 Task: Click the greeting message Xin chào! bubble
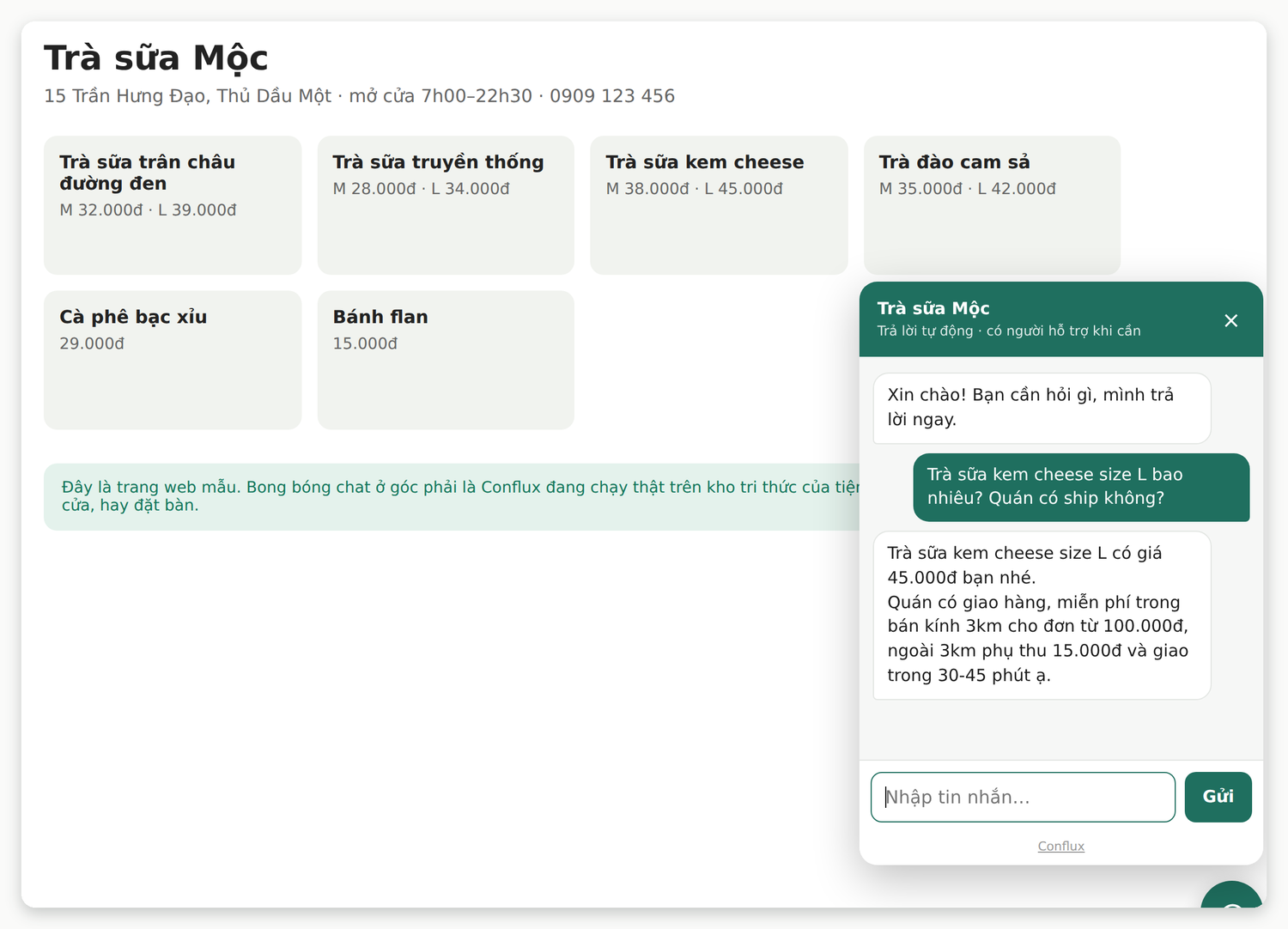pyautogui.click(x=1042, y=408)
